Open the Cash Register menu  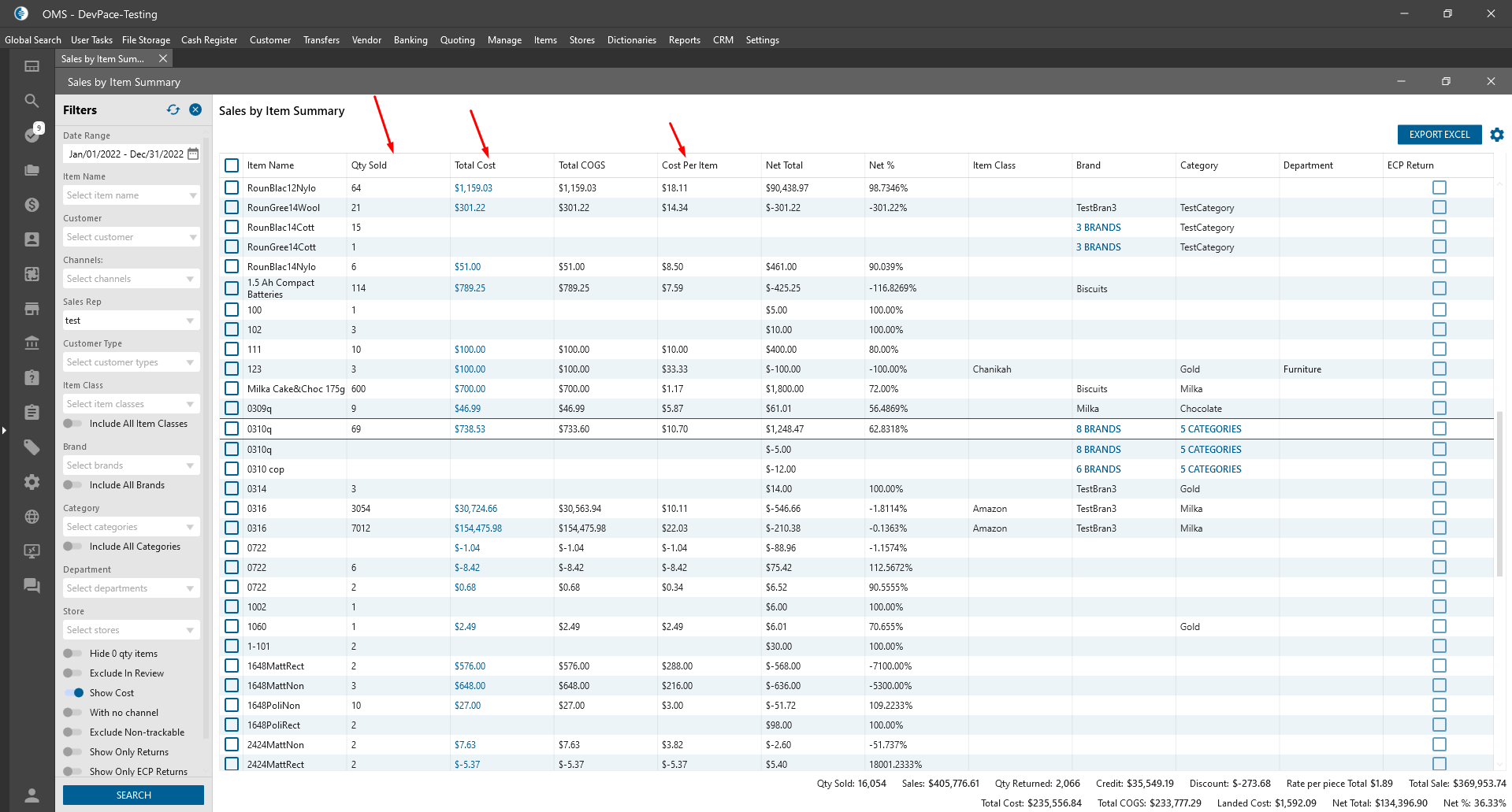(x=209, y=40)
